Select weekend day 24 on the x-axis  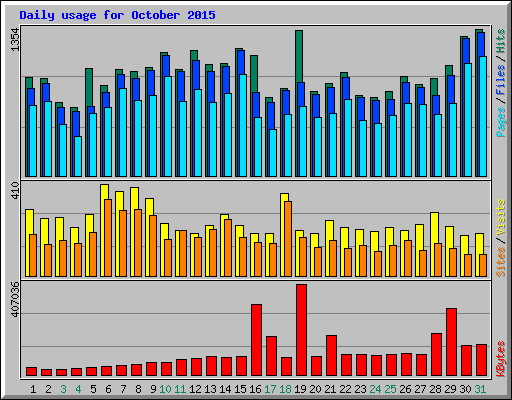pos(375,389)
